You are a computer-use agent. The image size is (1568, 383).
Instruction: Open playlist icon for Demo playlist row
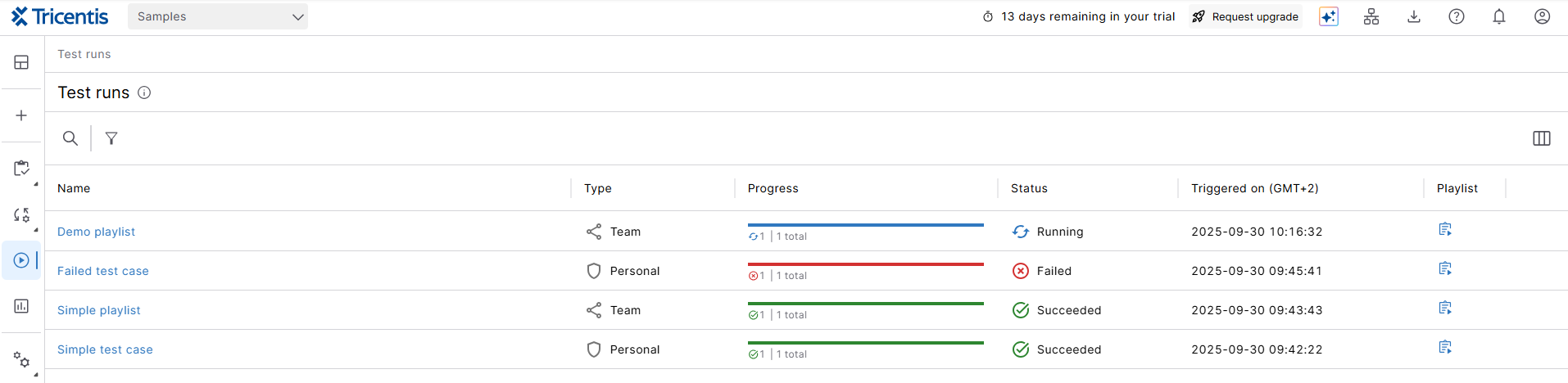click(x=1444, y=230)
